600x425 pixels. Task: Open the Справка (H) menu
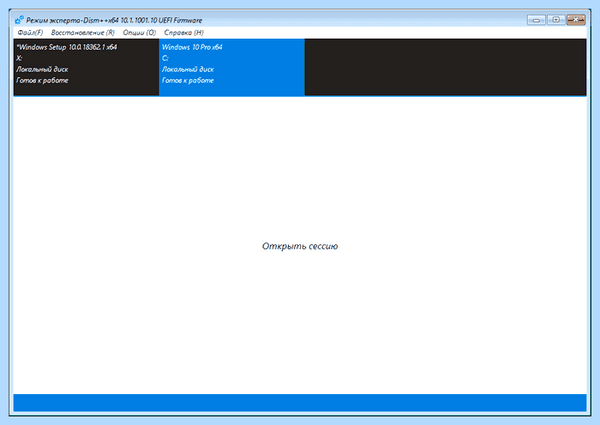pyautogui.click(x=184, y=33)
